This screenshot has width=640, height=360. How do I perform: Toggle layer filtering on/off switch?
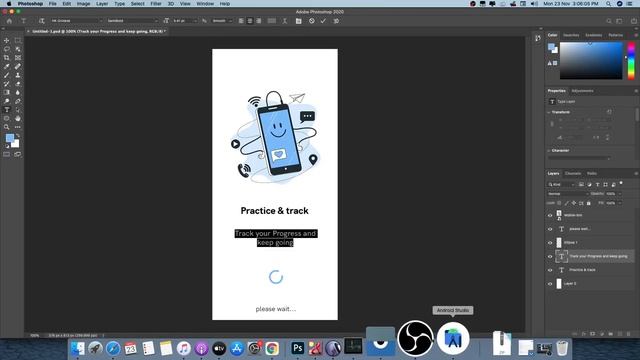click(x=621, y=184)
